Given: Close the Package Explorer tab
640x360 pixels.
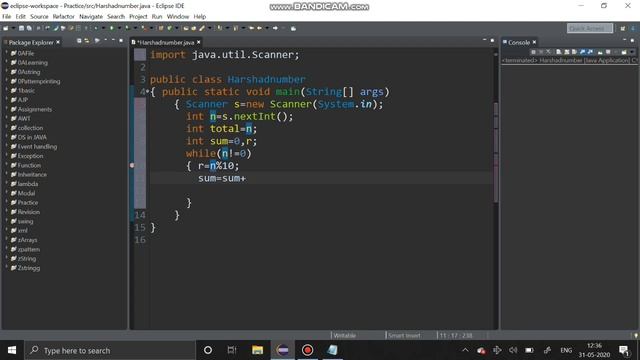Looking at the screenshot, I should (58, 42).
